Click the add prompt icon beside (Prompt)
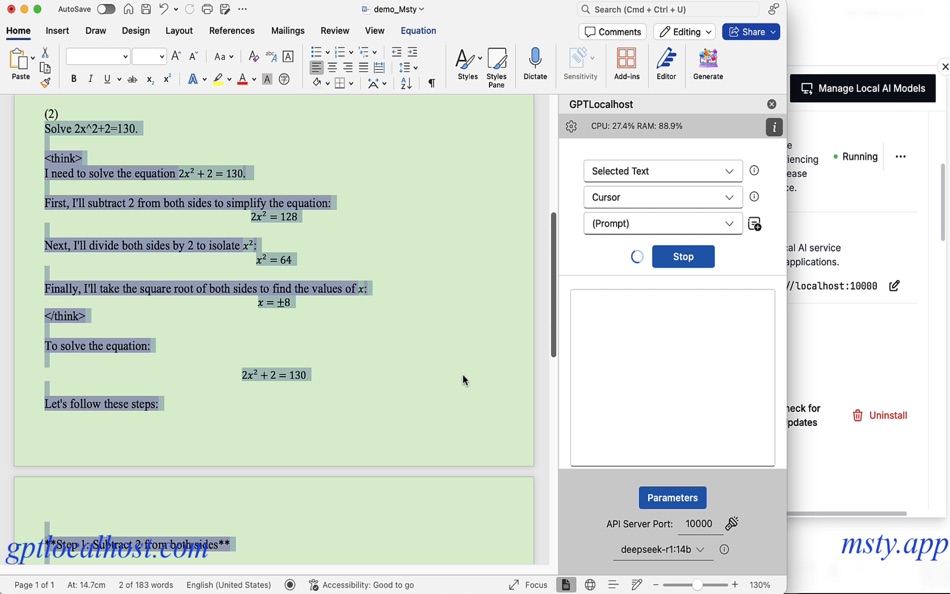The width and height of the screenshot is (950, 594). coord(754,224)
